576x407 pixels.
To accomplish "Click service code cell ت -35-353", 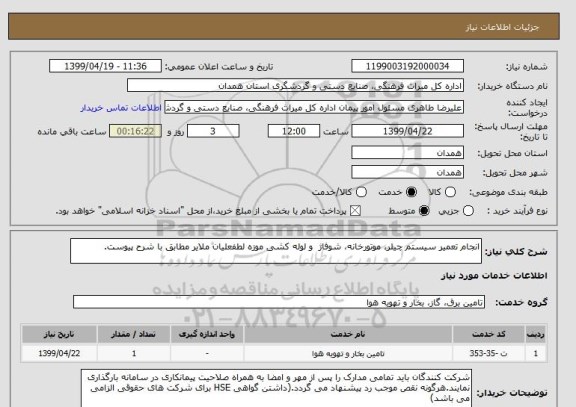I will click(489, 353).
